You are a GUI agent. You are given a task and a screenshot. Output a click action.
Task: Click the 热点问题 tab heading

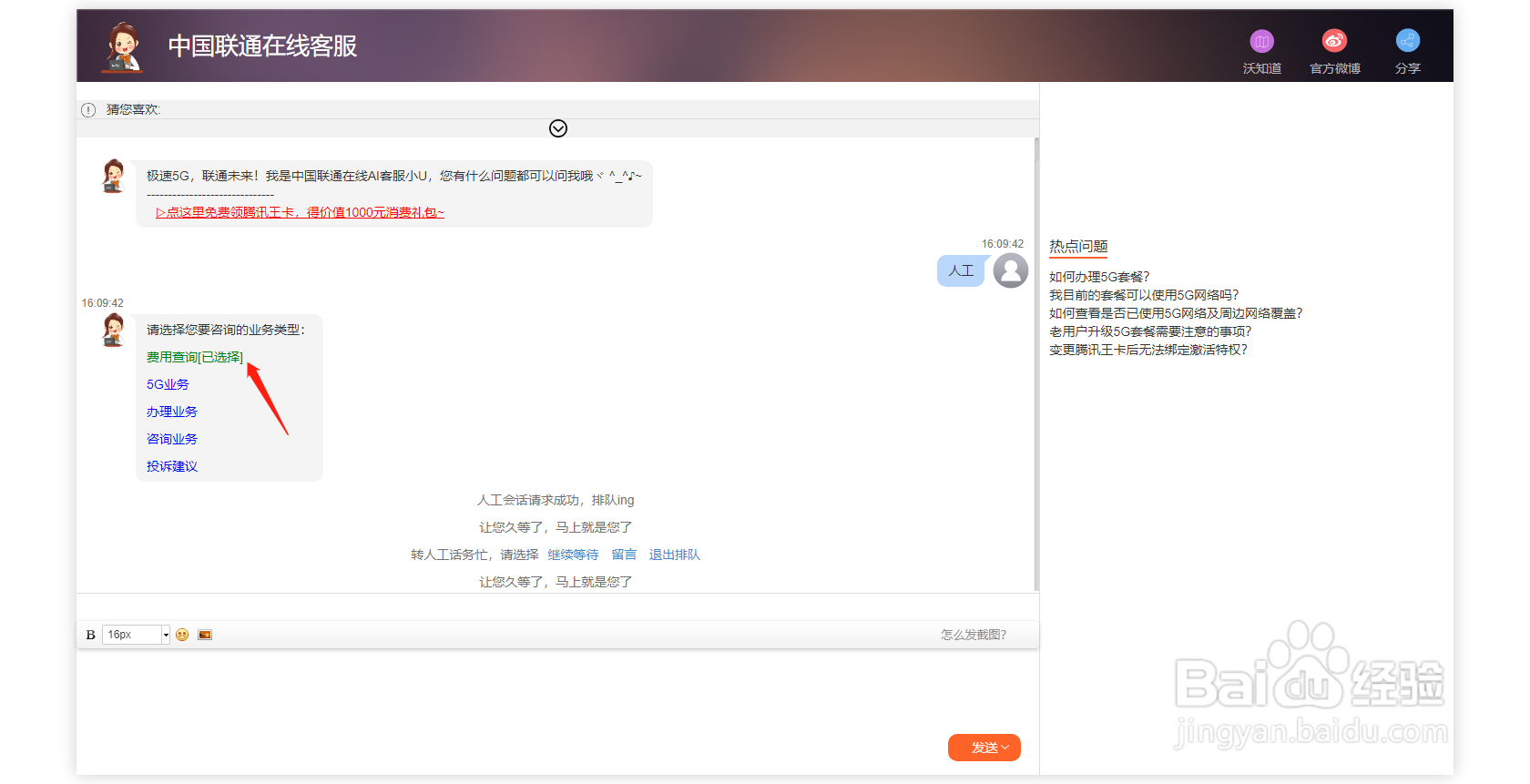click(x=1078, y=247)
